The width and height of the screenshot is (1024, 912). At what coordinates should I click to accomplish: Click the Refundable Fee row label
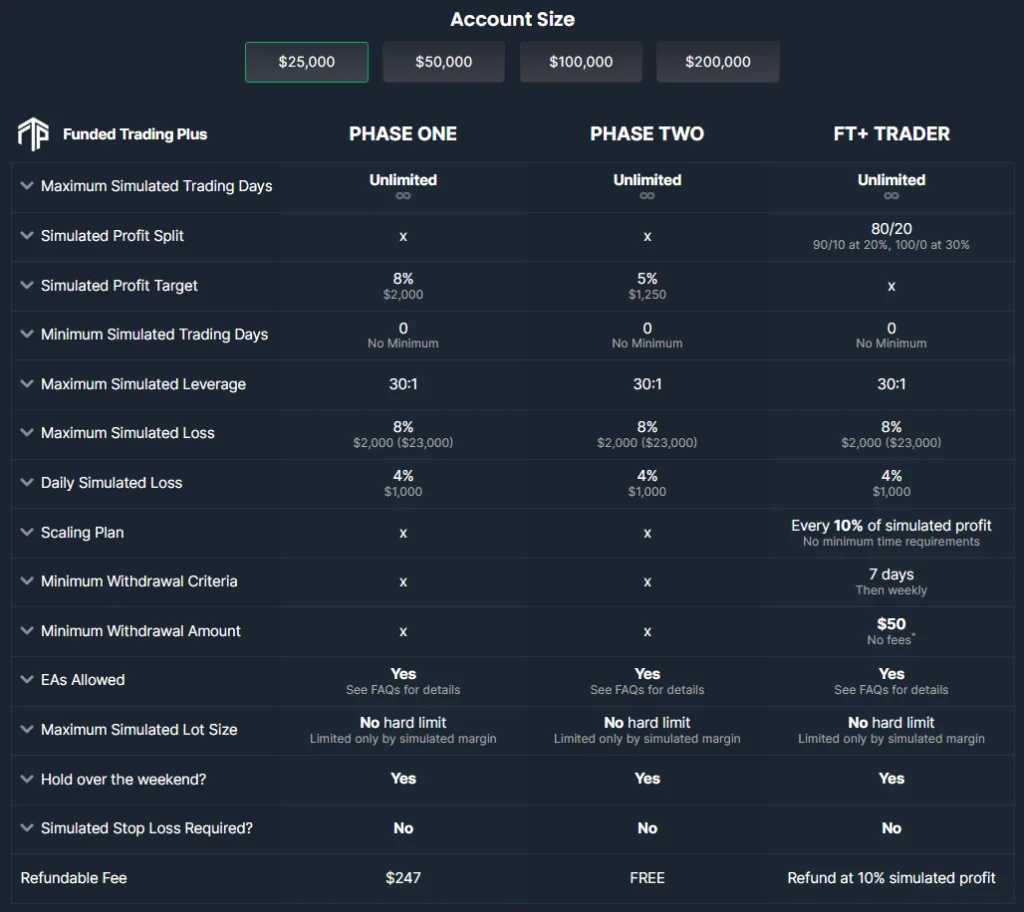point(74,877)
